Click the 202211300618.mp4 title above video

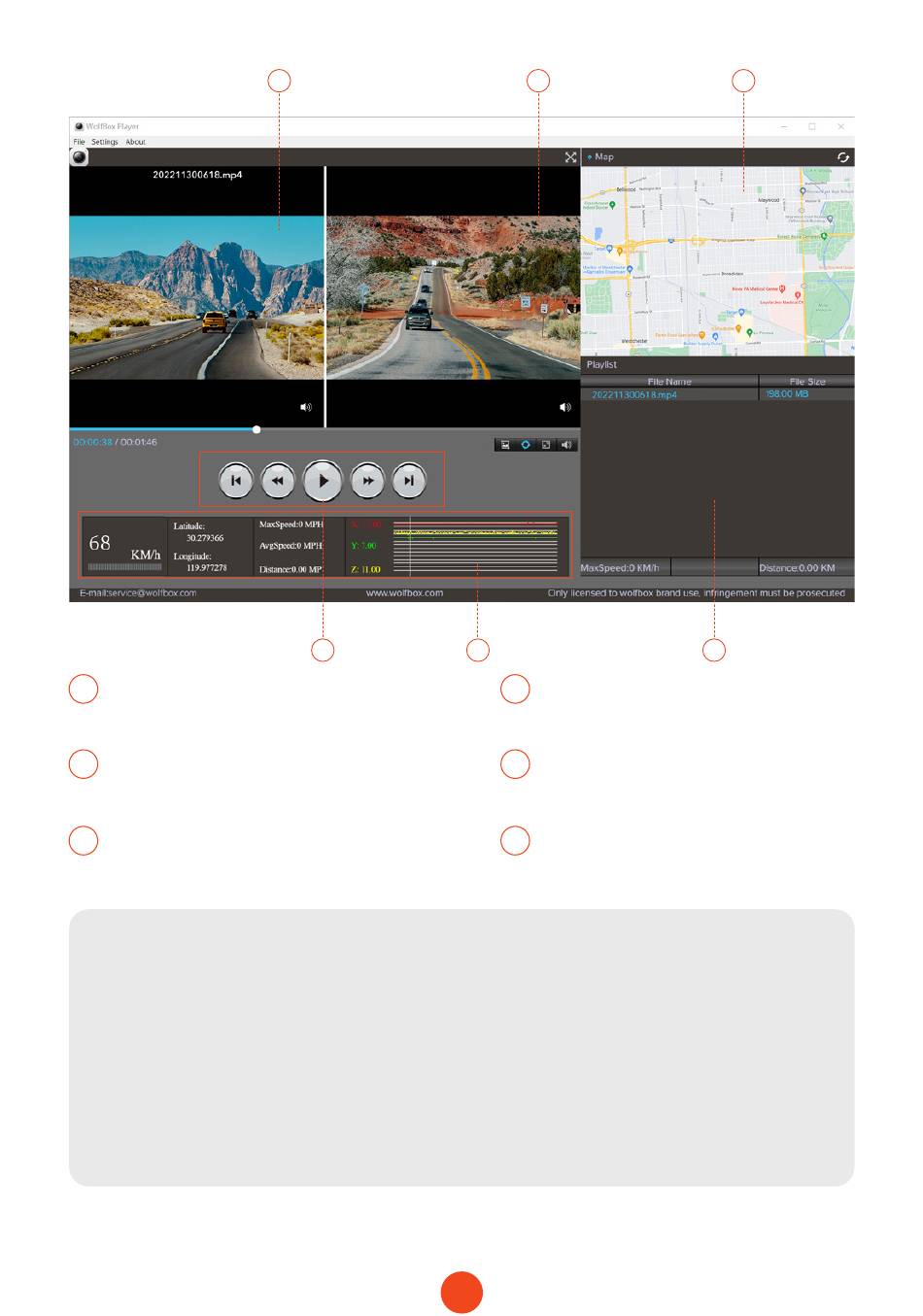pyautogui.click(x=197, y=175)
